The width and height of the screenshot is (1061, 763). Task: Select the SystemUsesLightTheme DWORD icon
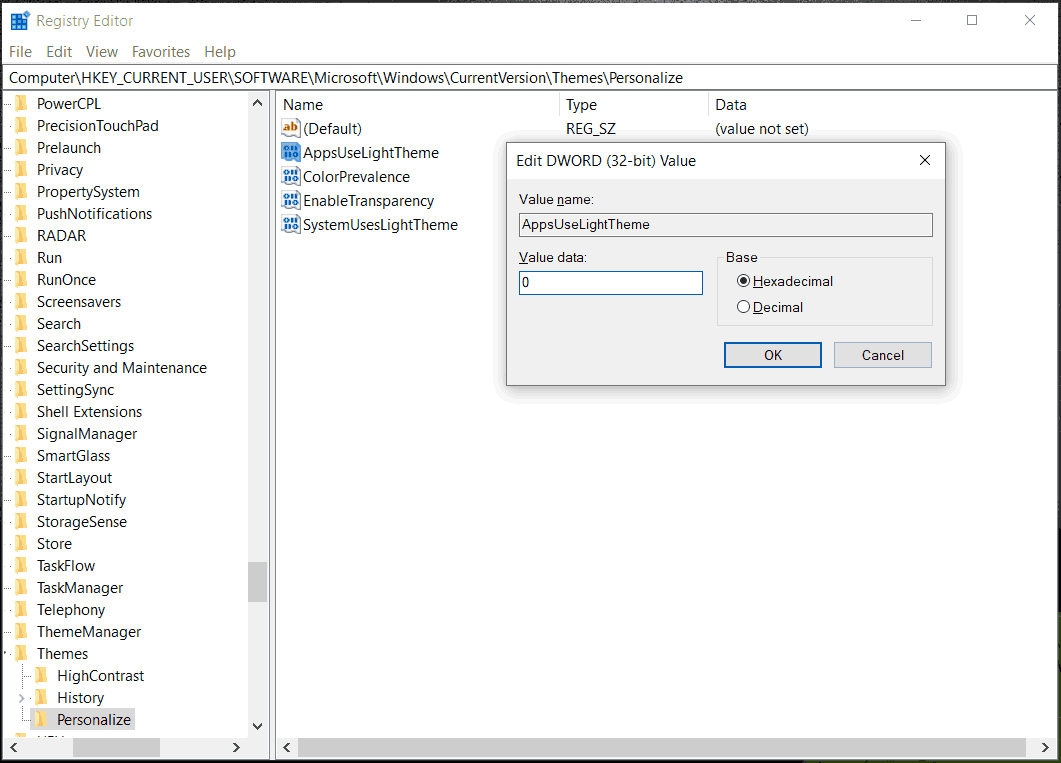290,225
